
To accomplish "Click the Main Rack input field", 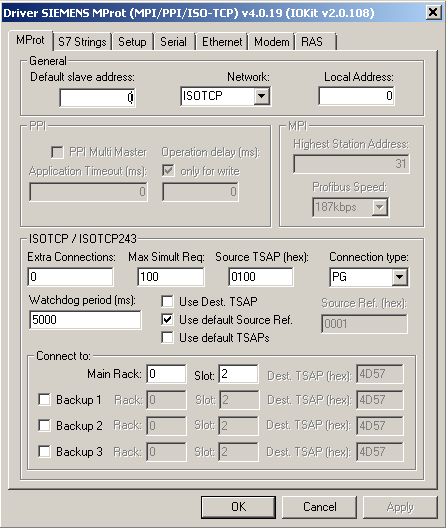I will point(166,374).
